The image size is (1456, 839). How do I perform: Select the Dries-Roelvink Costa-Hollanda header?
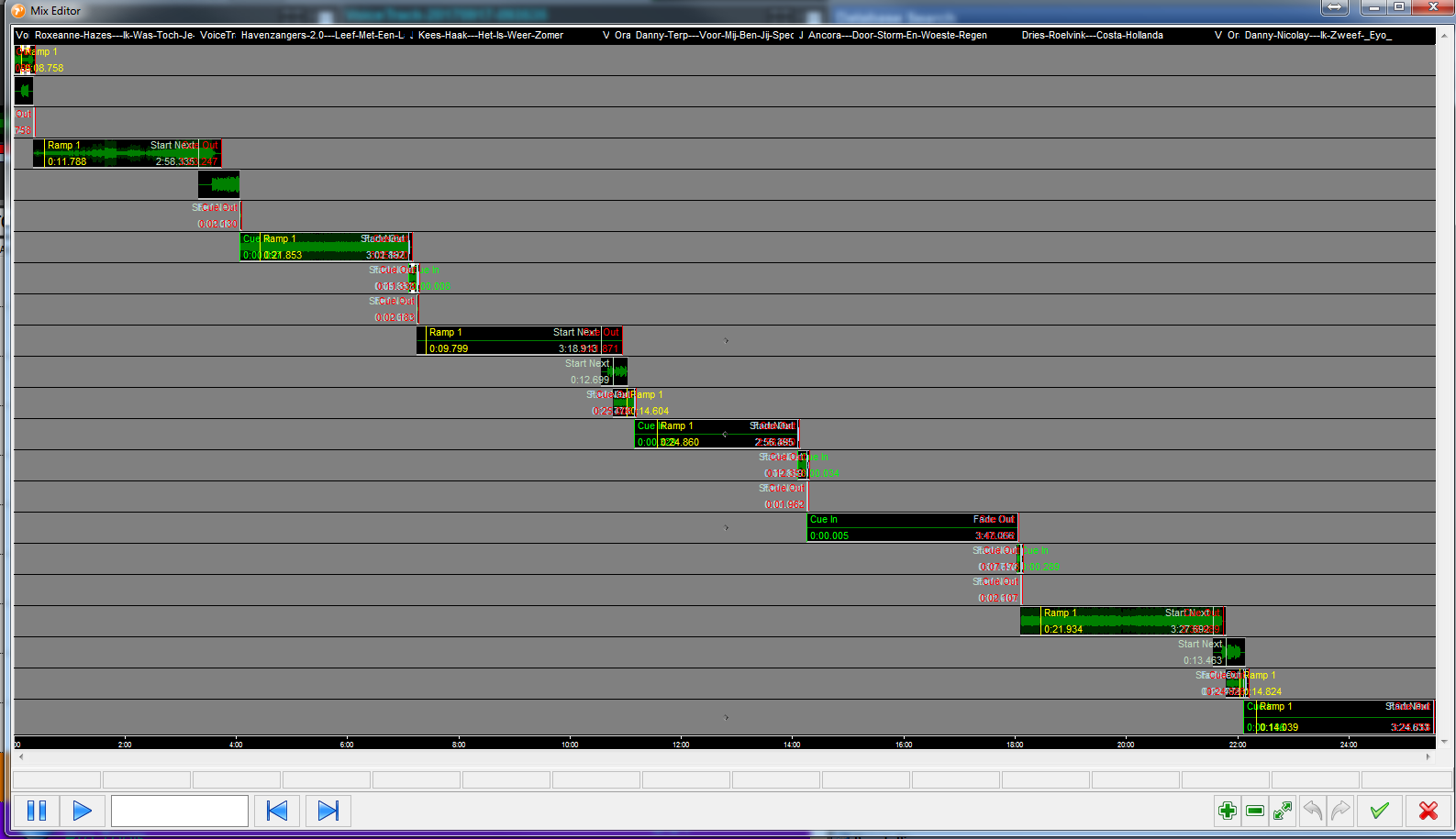point(1093,35)
